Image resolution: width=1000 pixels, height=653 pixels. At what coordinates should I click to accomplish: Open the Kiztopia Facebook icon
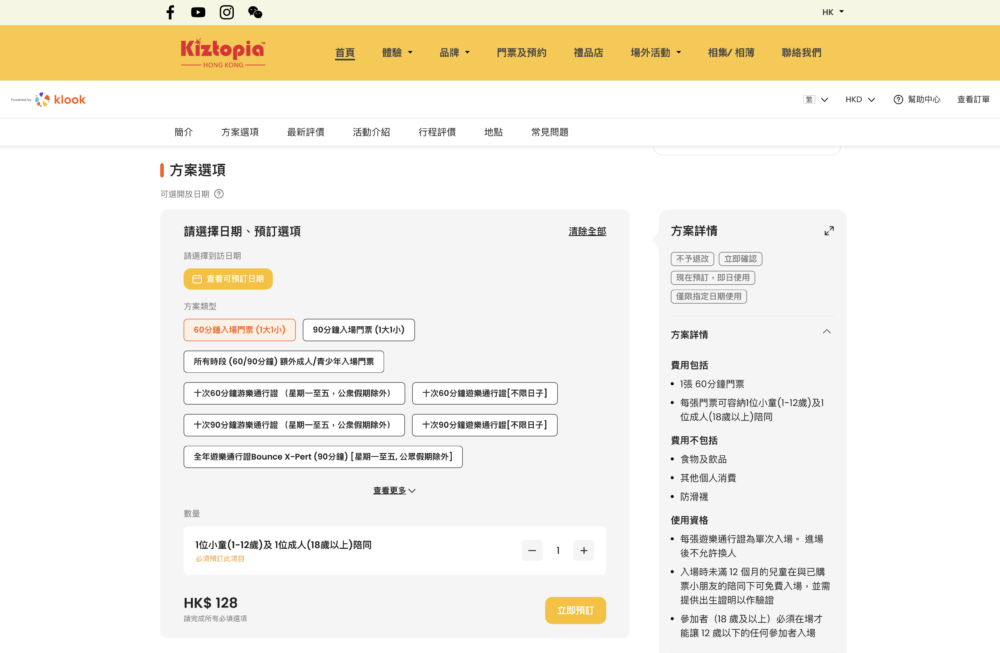click(x=170, y=12)
